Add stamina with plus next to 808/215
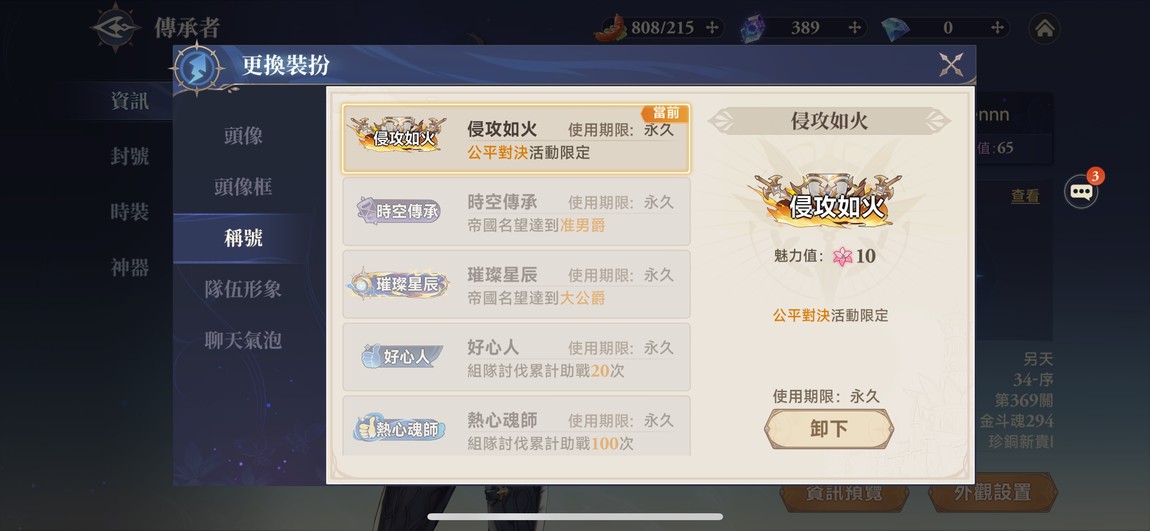Image resolution: width=1150 pixels, height=531 pixels. 711,28
